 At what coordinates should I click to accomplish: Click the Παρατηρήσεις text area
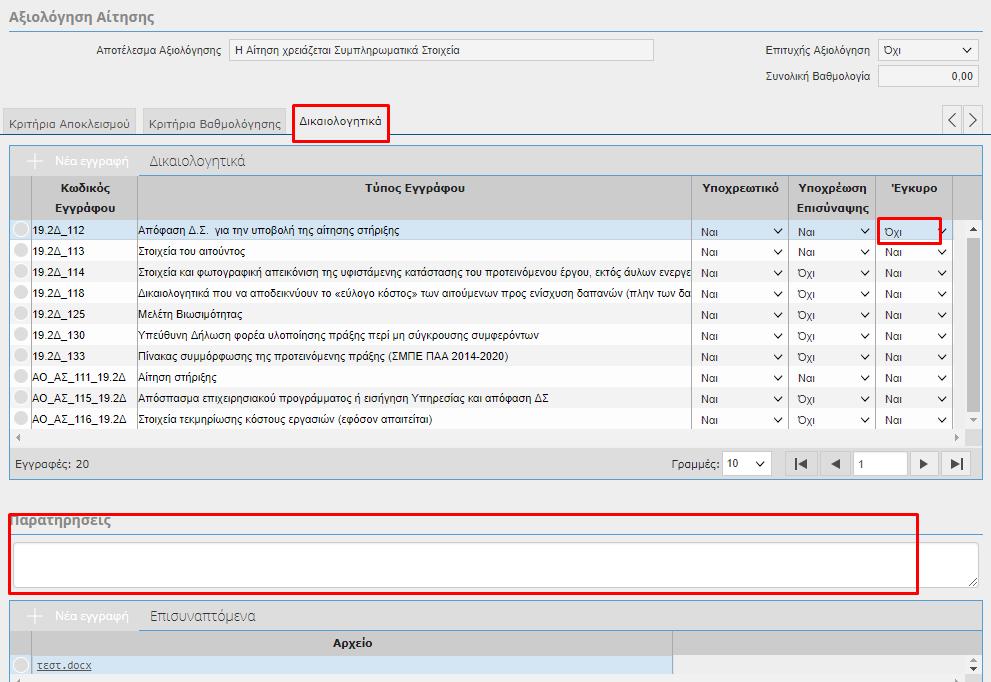pos(495,565)
